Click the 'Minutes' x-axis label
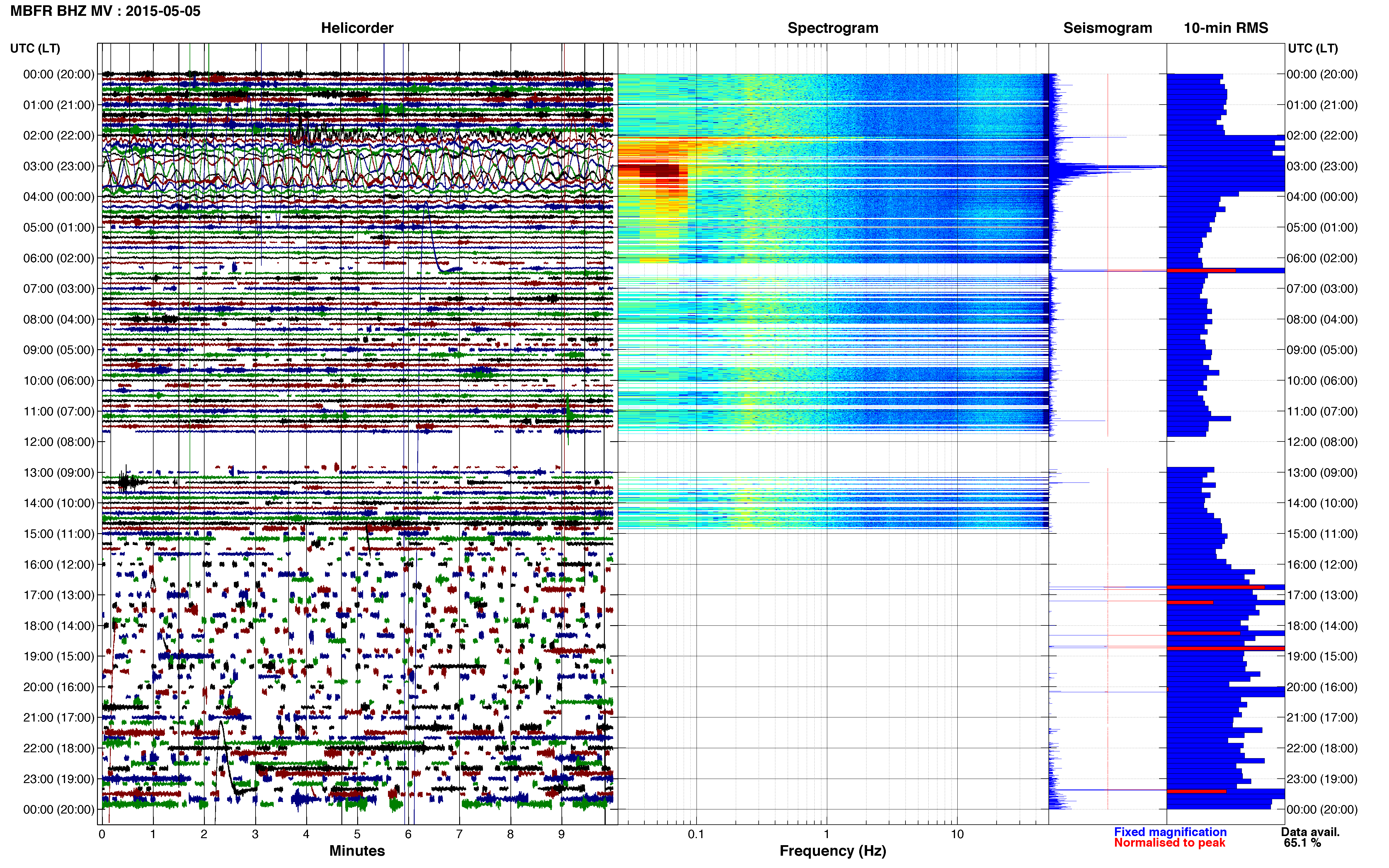The height and width of the screenshot is (868, 1389). 357,850
